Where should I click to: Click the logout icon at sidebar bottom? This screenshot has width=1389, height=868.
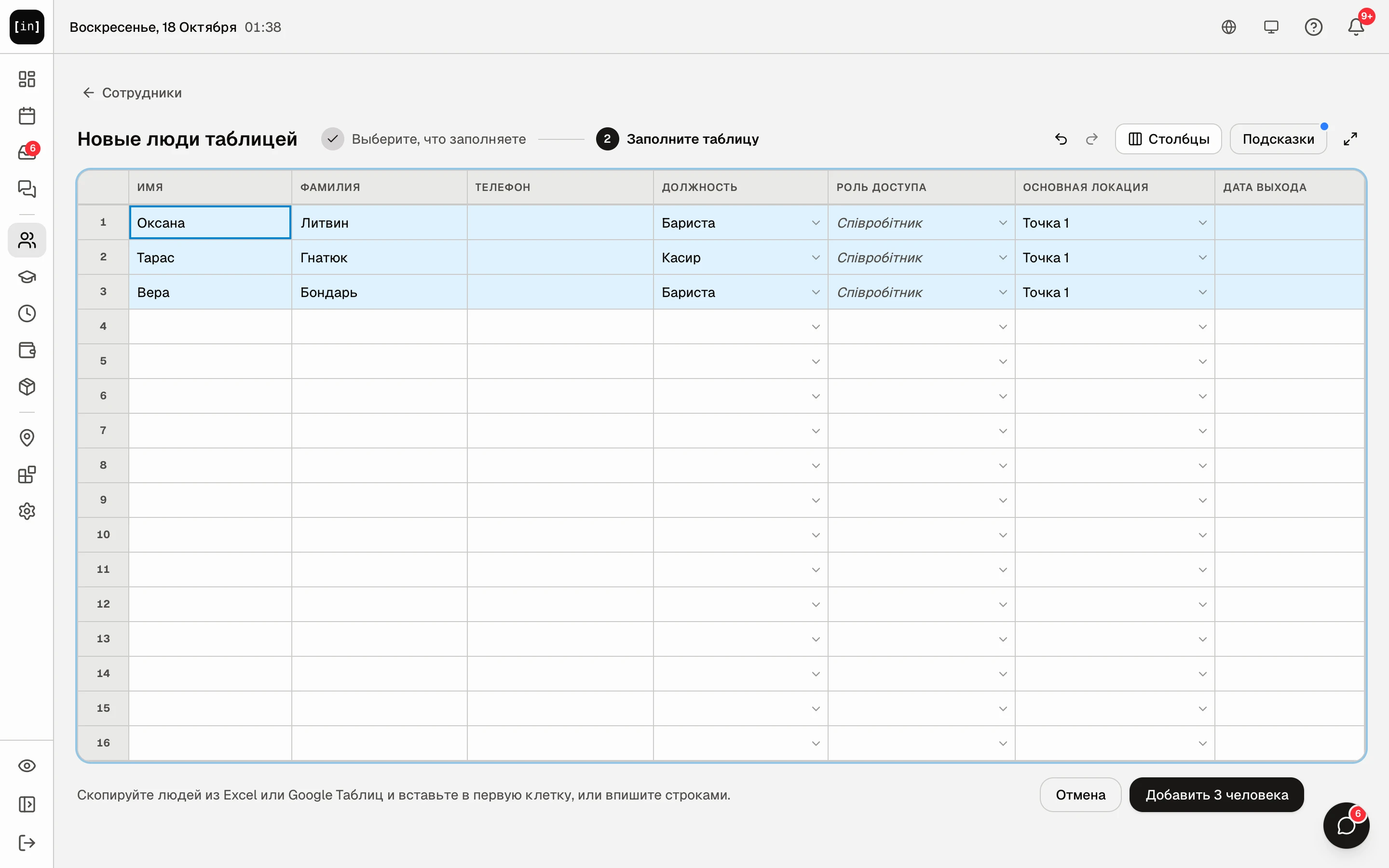point(27,843)
